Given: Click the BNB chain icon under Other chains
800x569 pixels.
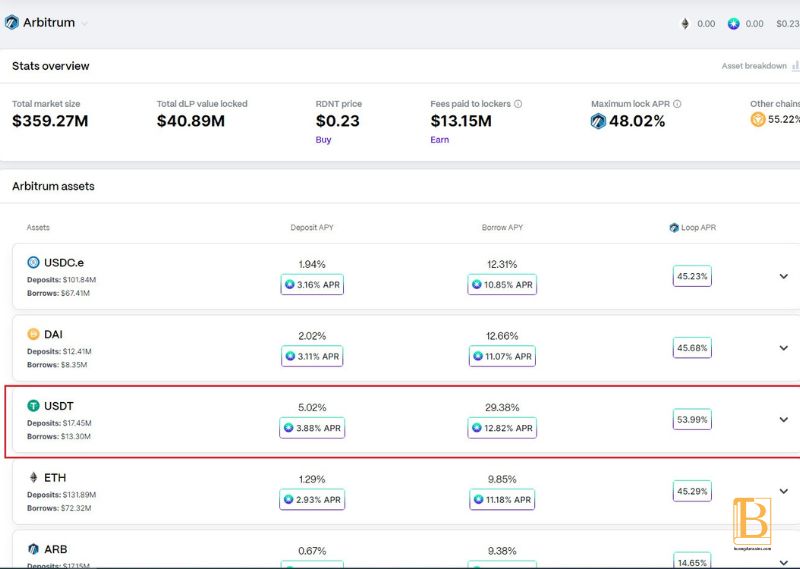Looking at the screenshot, I should pyautogui.click(x=758, y=119).
